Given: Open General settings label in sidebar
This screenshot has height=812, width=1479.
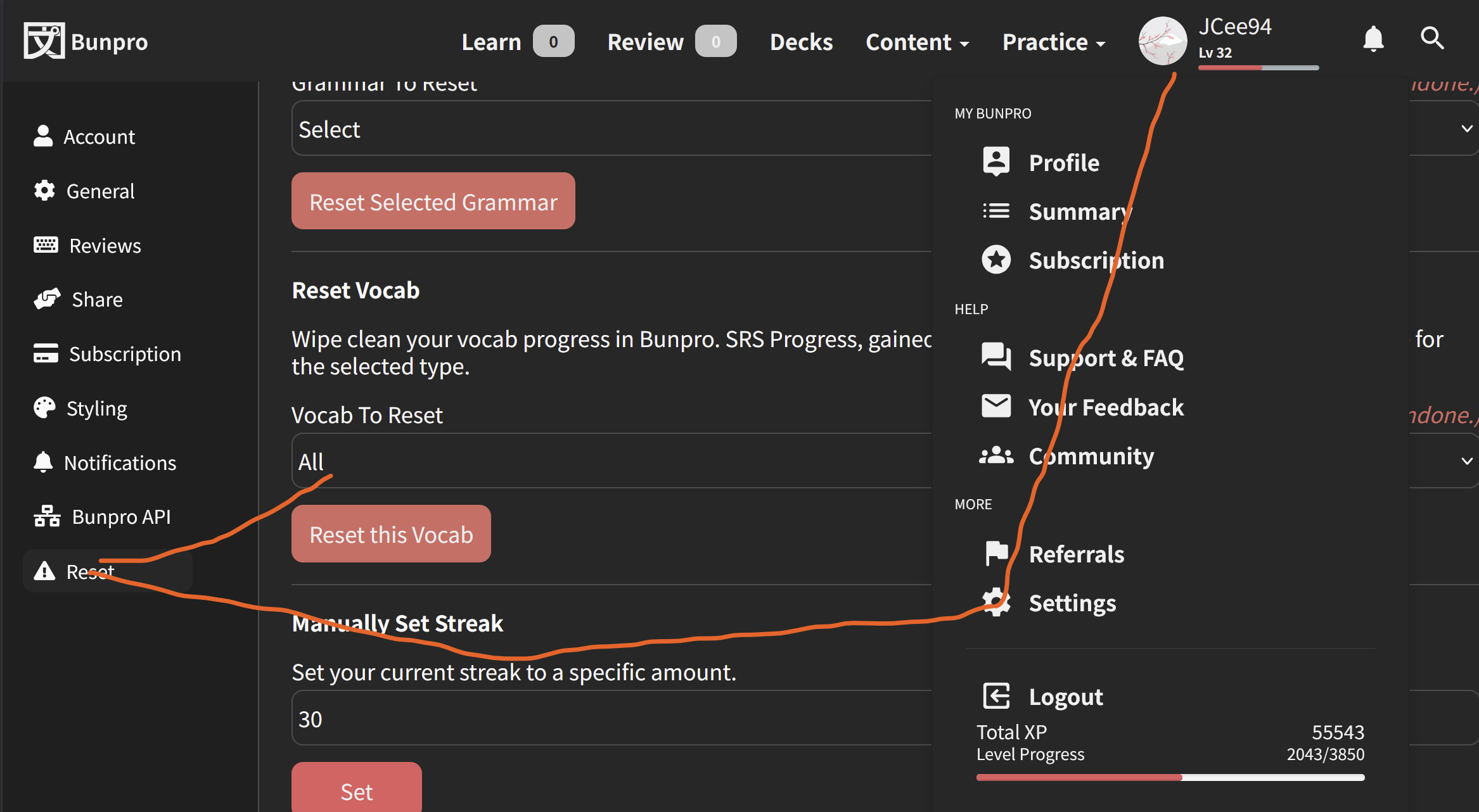Looking at the screenshot, I should pos(100,191).
